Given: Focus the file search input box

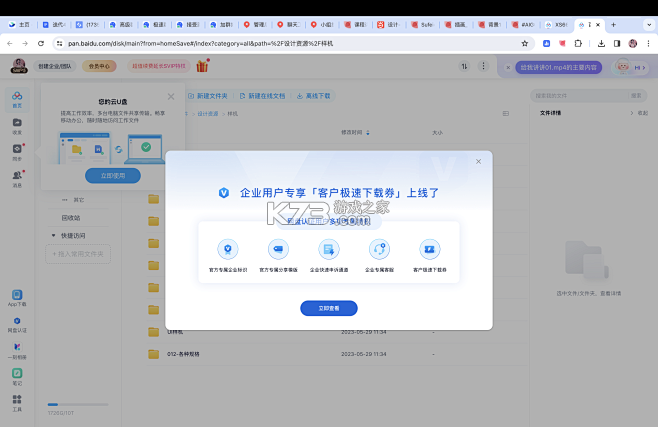Looking at the screenshot, I should point(580,96).
